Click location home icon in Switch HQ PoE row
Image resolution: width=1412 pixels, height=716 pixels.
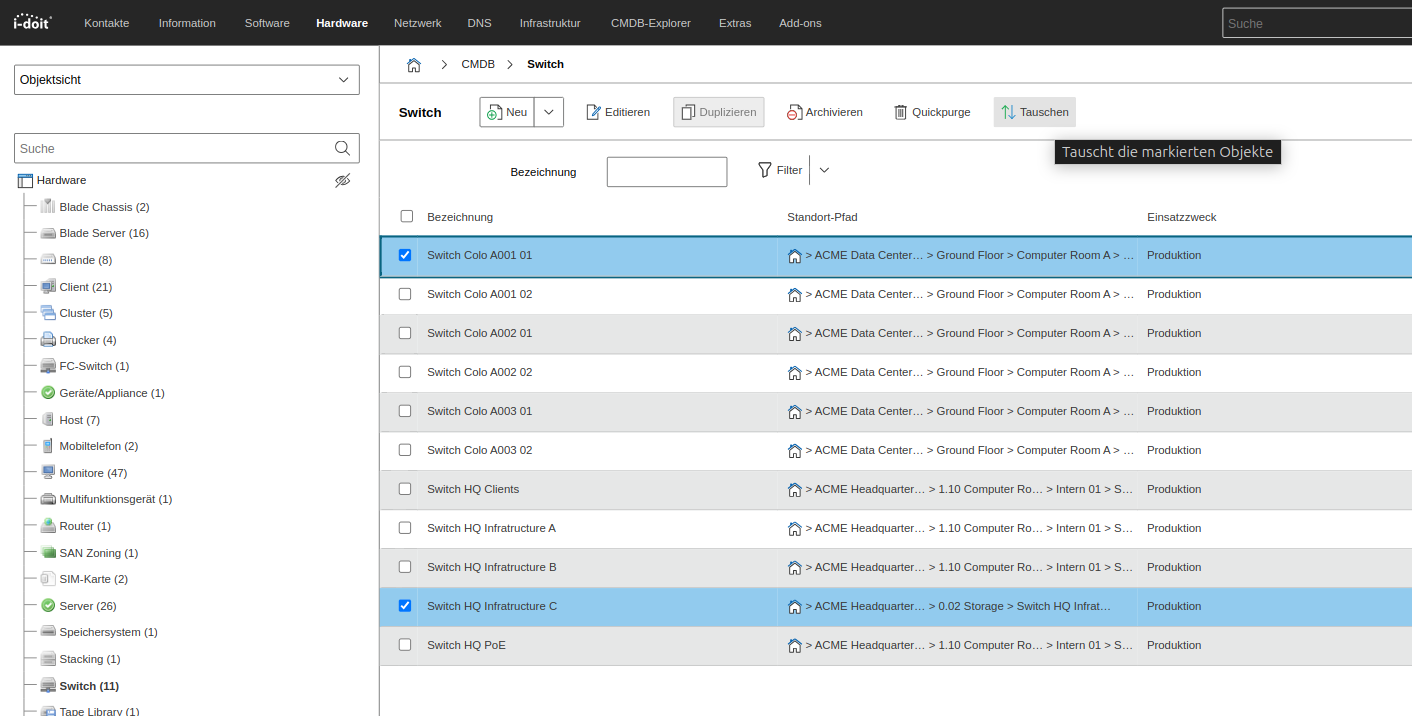[x=795, y=646]
